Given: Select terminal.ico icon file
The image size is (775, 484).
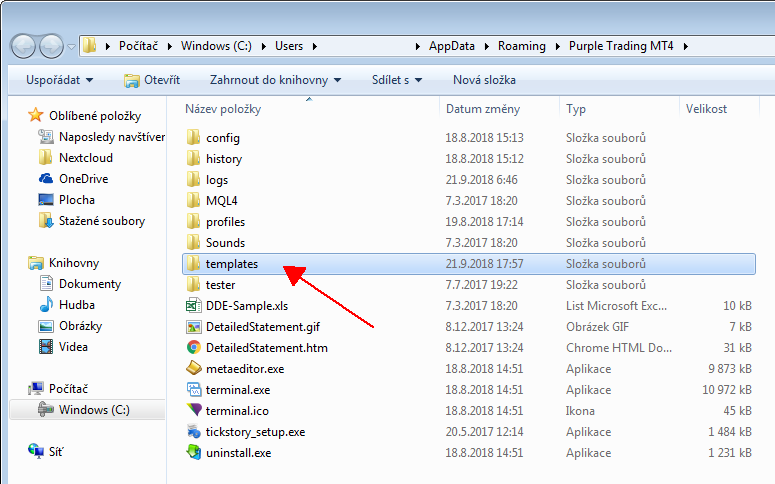Looking at the screenshot, I should [193, 410].
